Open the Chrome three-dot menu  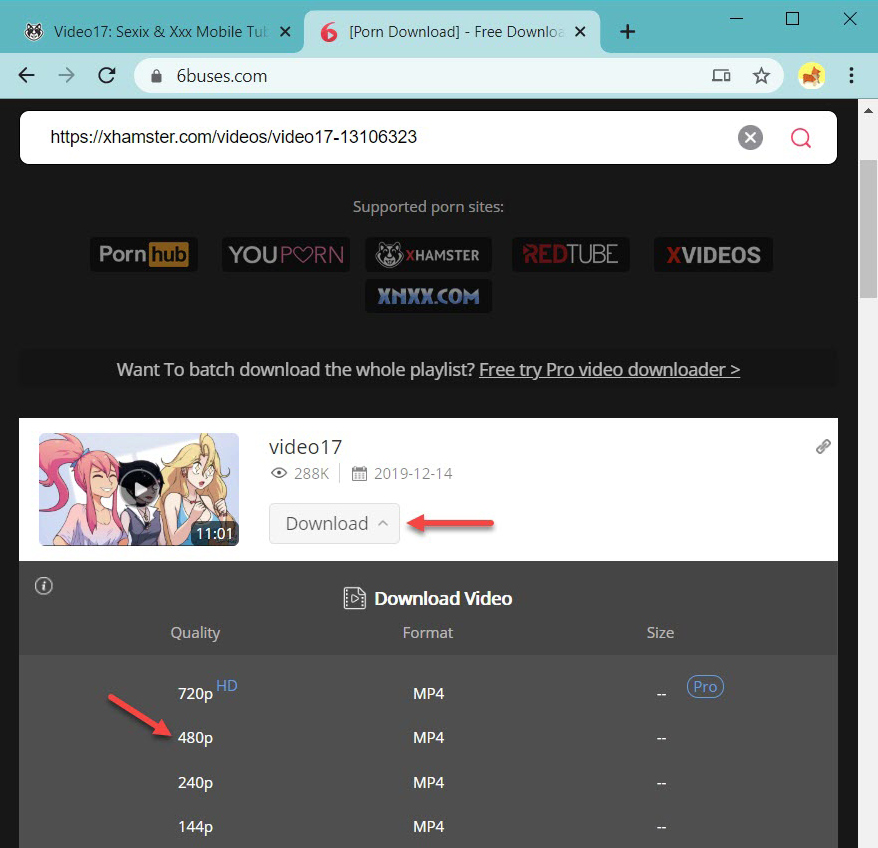point(851,75)
